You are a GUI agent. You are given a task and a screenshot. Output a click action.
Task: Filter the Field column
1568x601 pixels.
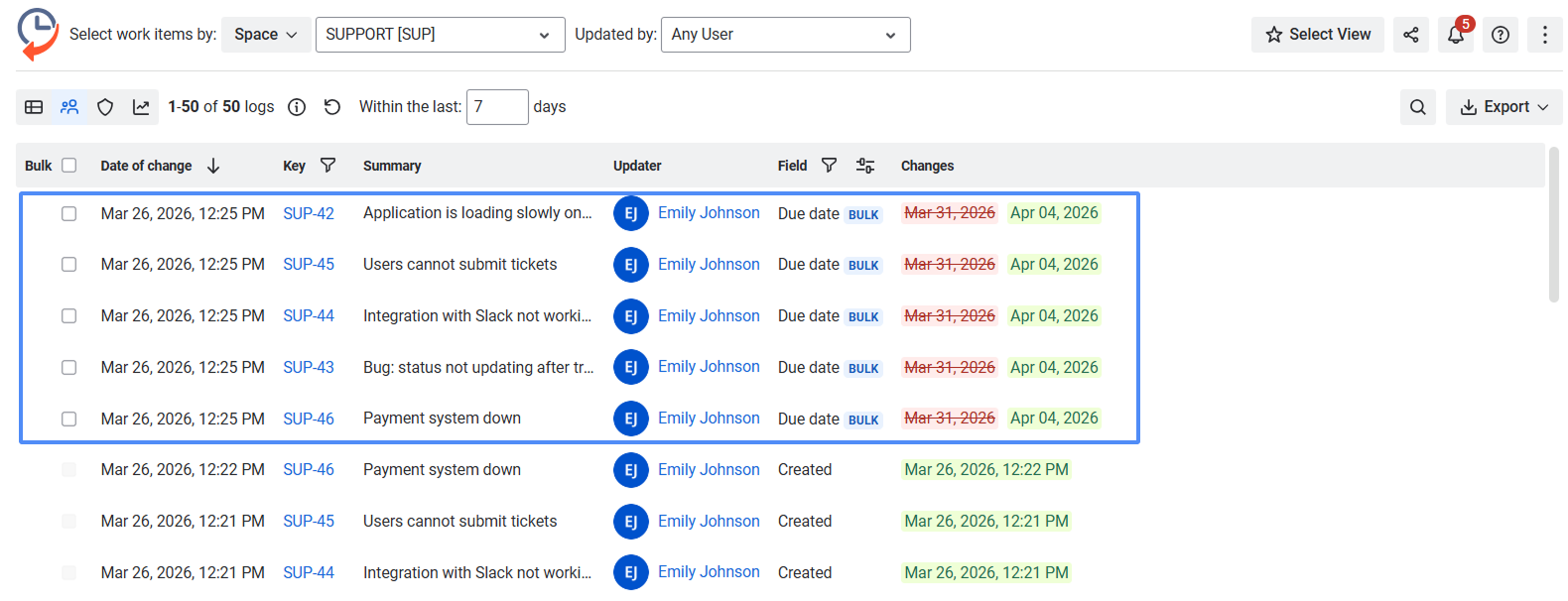click(830, 166)
